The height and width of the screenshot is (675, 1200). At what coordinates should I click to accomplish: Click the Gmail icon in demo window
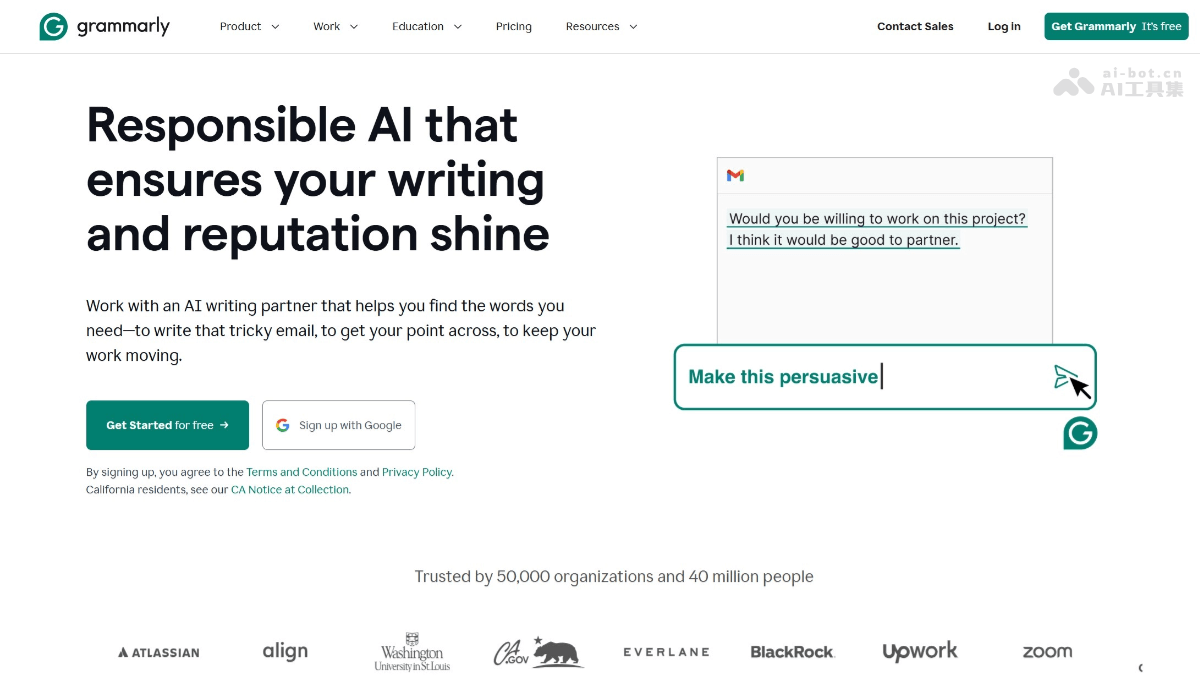click(735, 176)
